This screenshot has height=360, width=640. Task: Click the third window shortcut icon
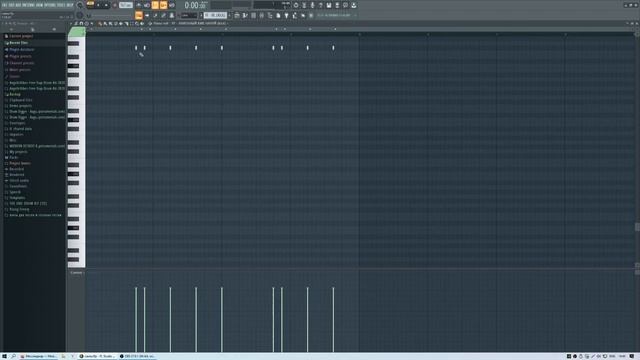(155, 15)
